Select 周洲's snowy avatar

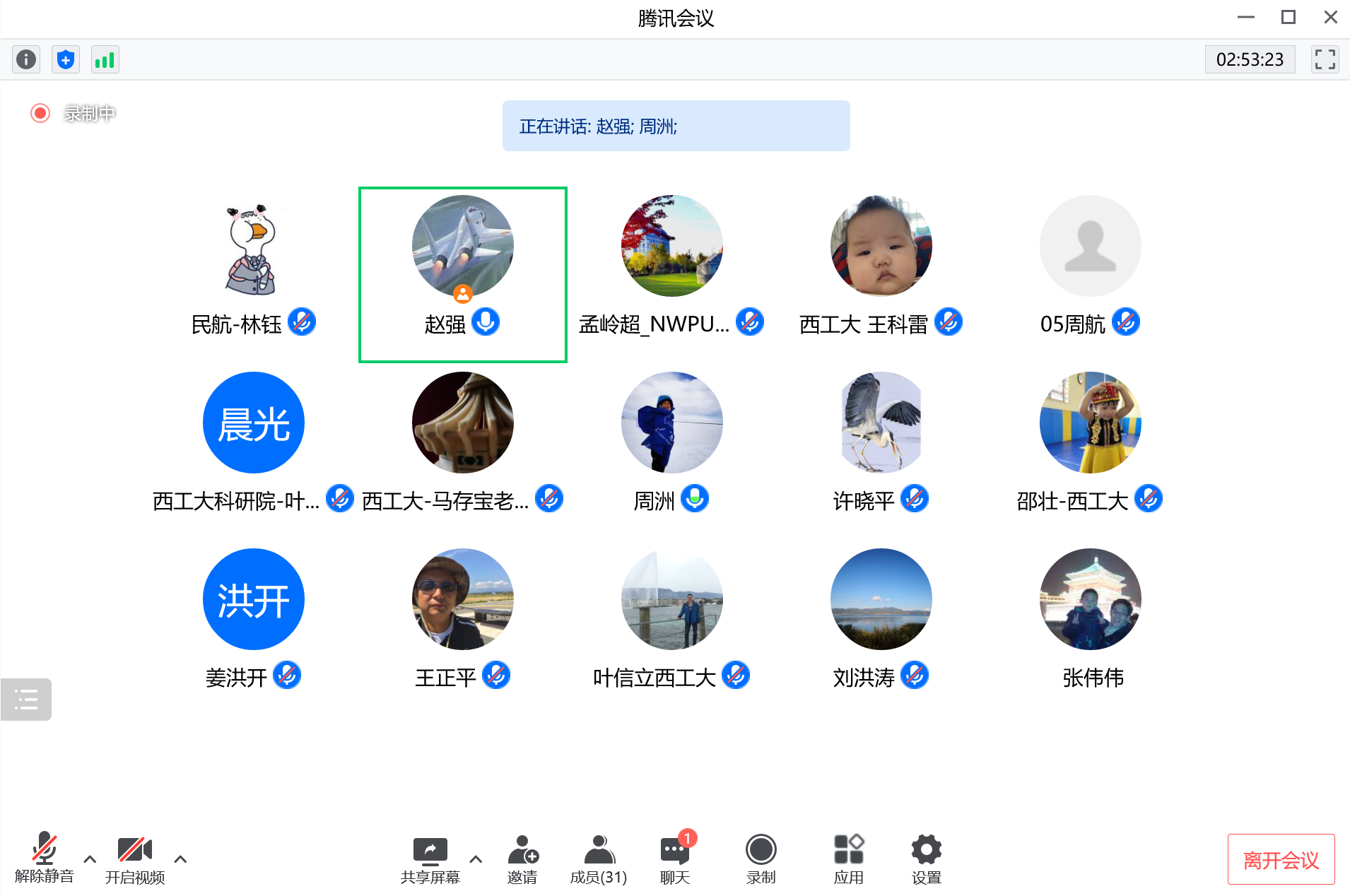[672, 423]
